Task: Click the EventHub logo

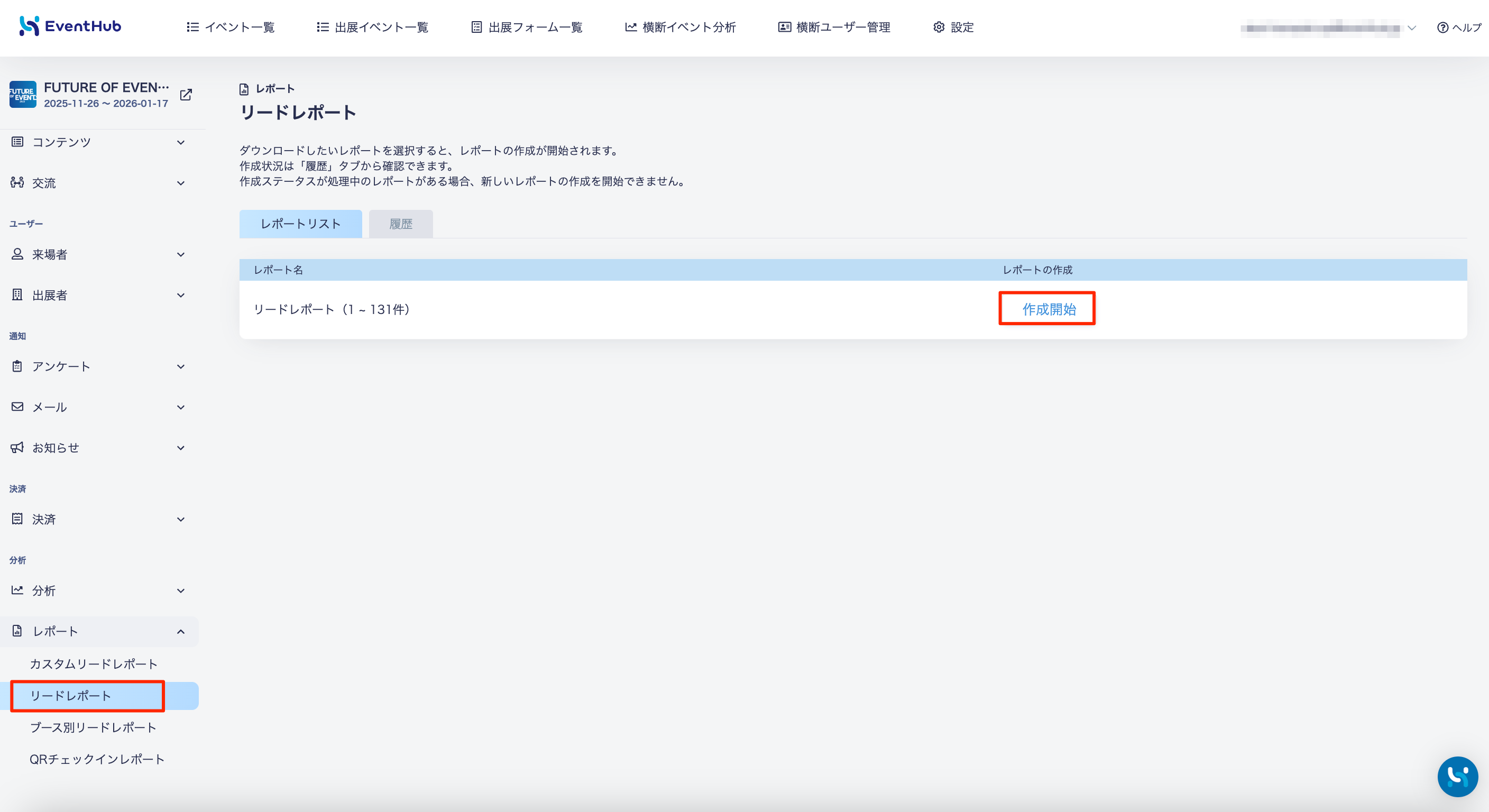Action: point(70,26)
